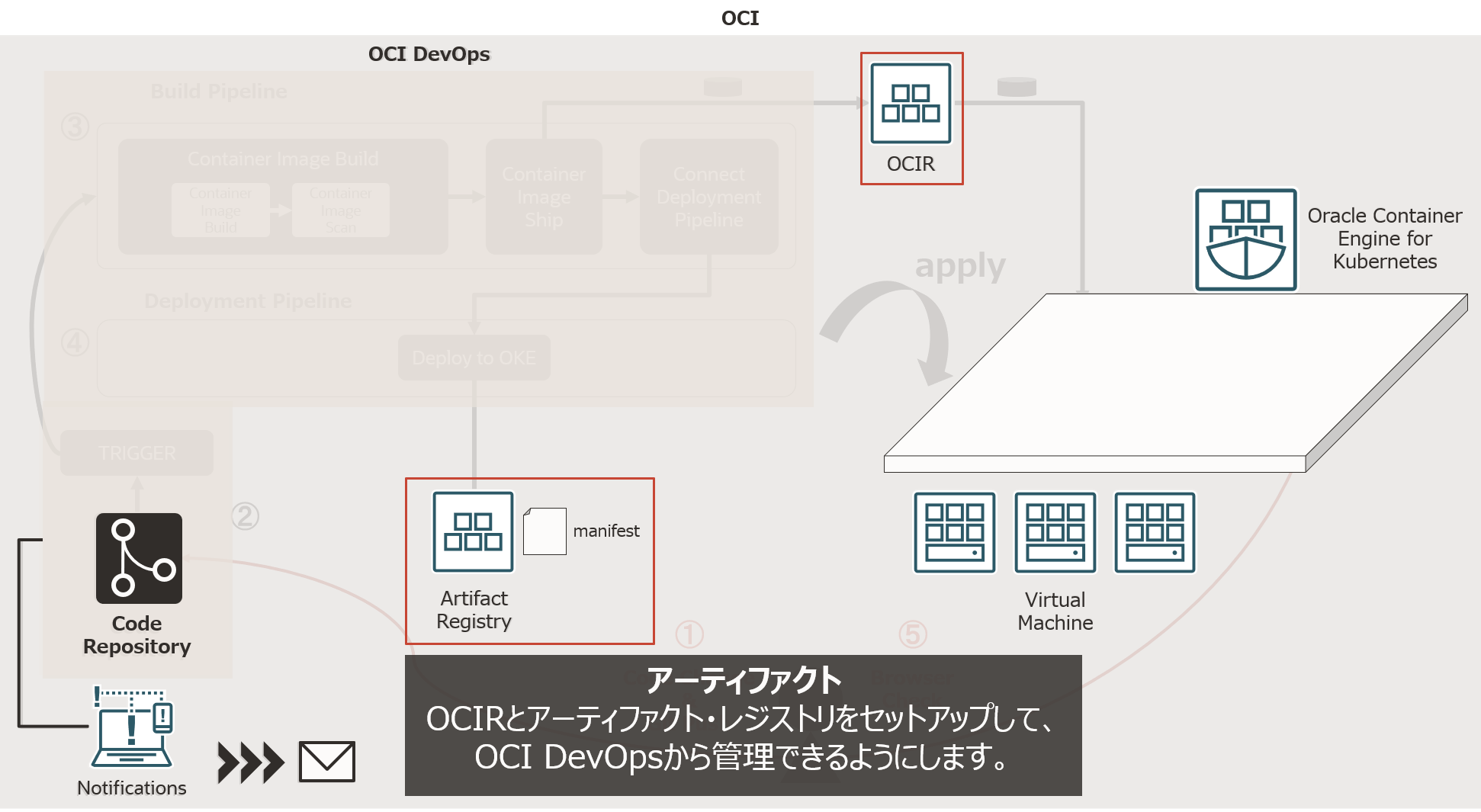Click the OCI DevOps heading
The width and height of the screenshot is (1481, 812).
click(x=429, y=54)
